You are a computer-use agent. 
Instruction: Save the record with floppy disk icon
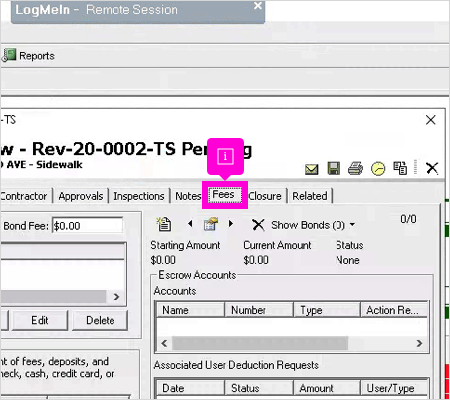[334, 168]
